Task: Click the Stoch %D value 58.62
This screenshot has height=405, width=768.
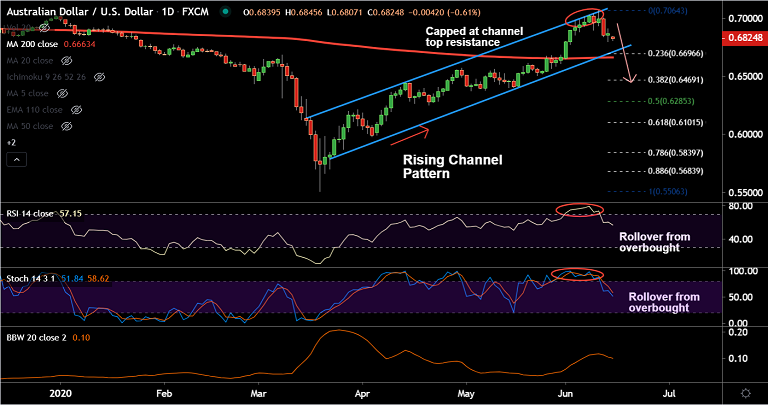Action: pos(98,279)
